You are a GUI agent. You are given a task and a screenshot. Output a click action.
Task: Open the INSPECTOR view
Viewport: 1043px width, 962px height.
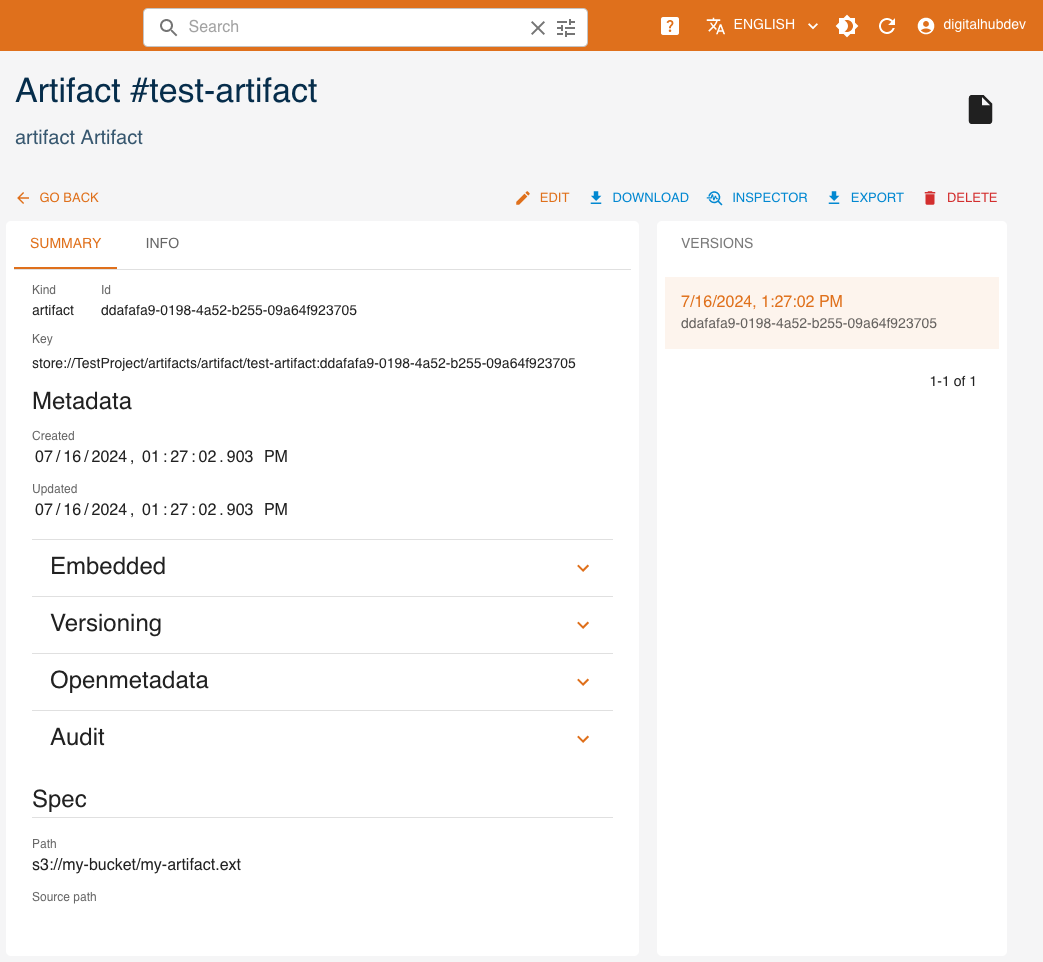point(757,198)
